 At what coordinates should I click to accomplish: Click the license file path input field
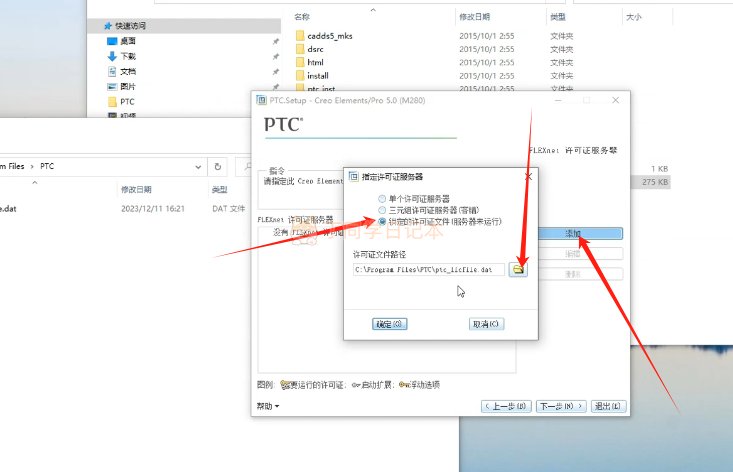pos(429,270)
